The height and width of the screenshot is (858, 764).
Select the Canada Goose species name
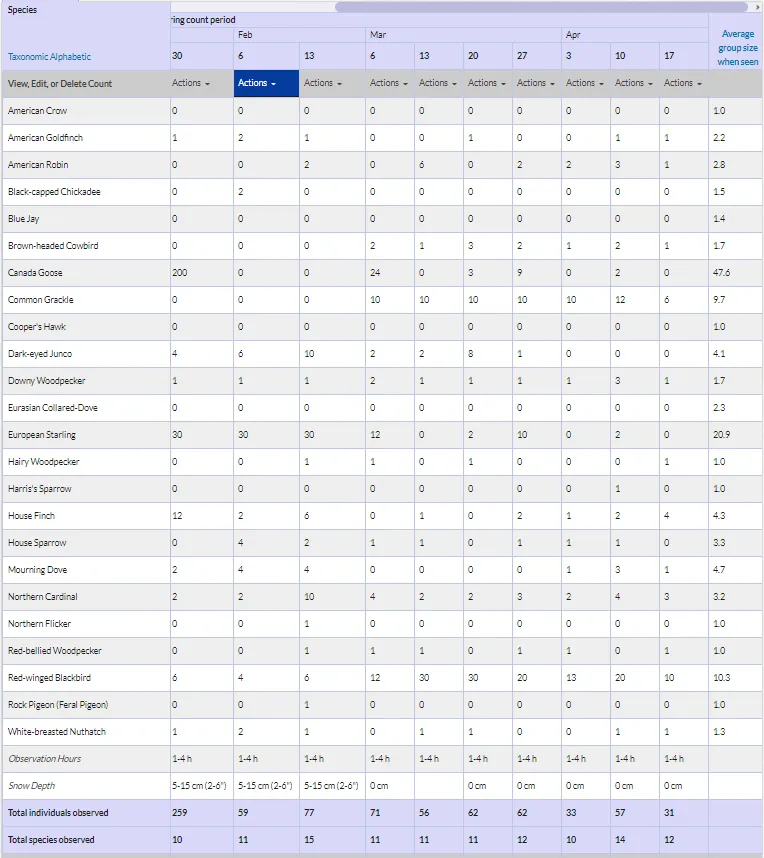(35, 273)
